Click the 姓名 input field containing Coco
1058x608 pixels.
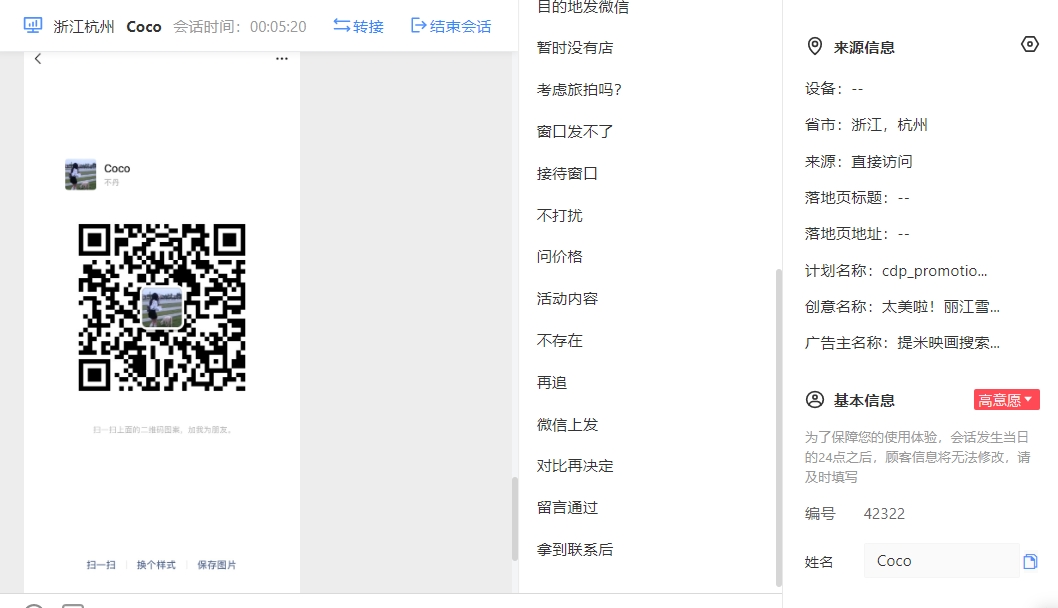coord(941,561)
